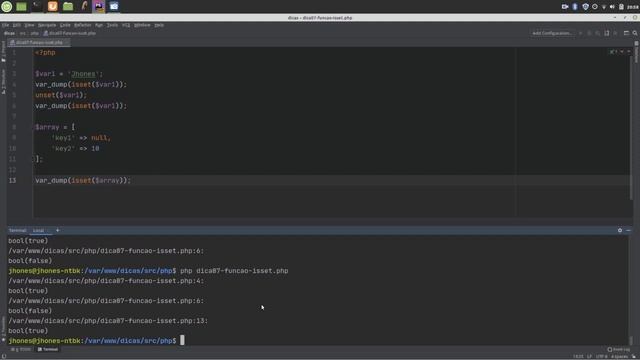Viewport: 640px width, 360px height.
Task: Open the Refactor menu
Action: click(82, 25)
